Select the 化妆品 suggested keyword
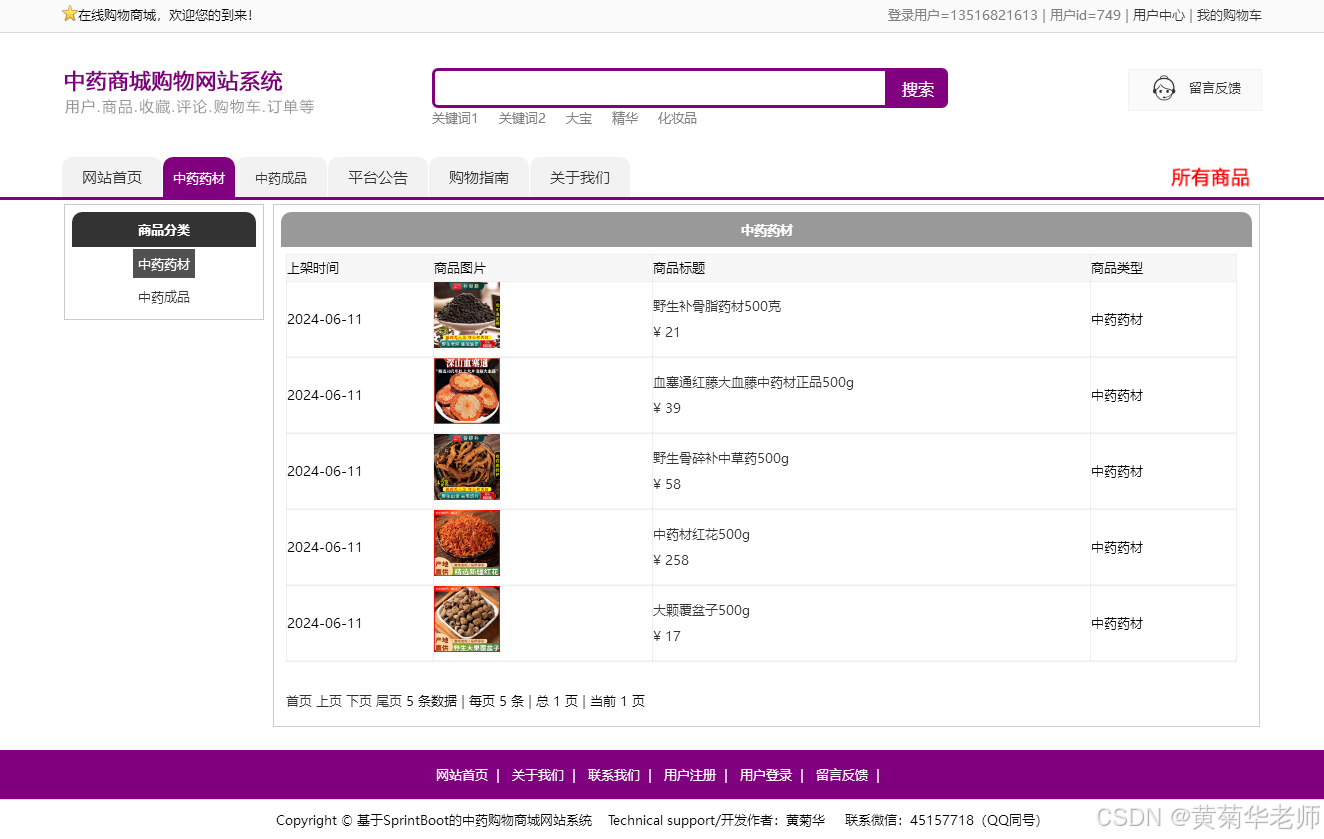The height and width of the screenshot is (839, 1324). [677, 118]
